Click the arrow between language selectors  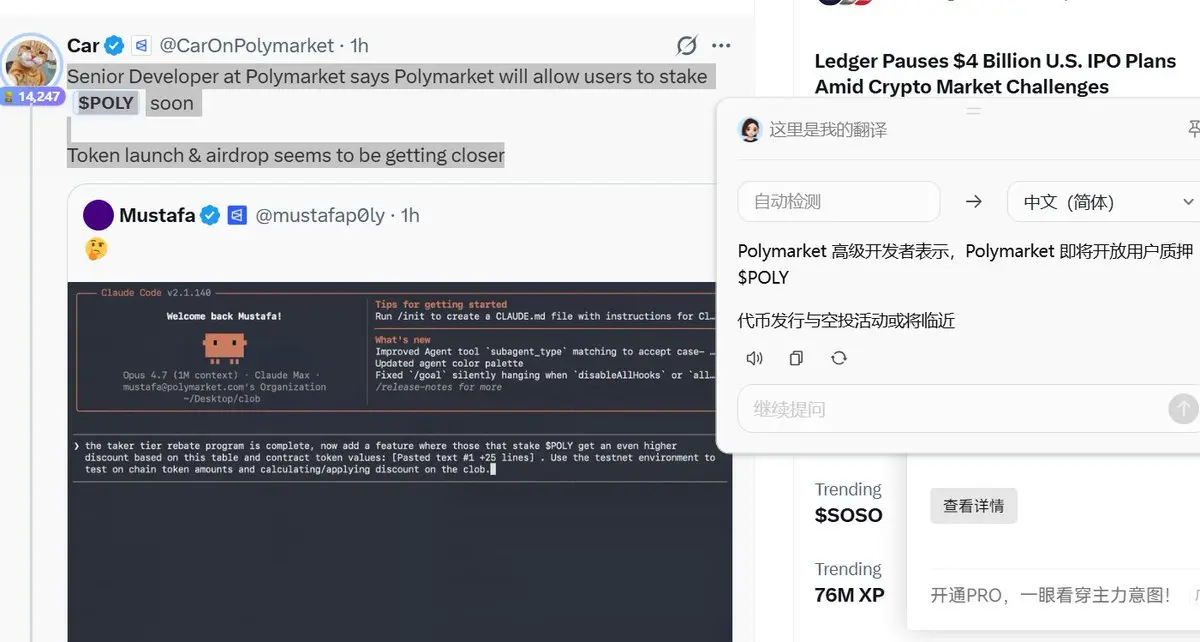click(x=973, y=202)
